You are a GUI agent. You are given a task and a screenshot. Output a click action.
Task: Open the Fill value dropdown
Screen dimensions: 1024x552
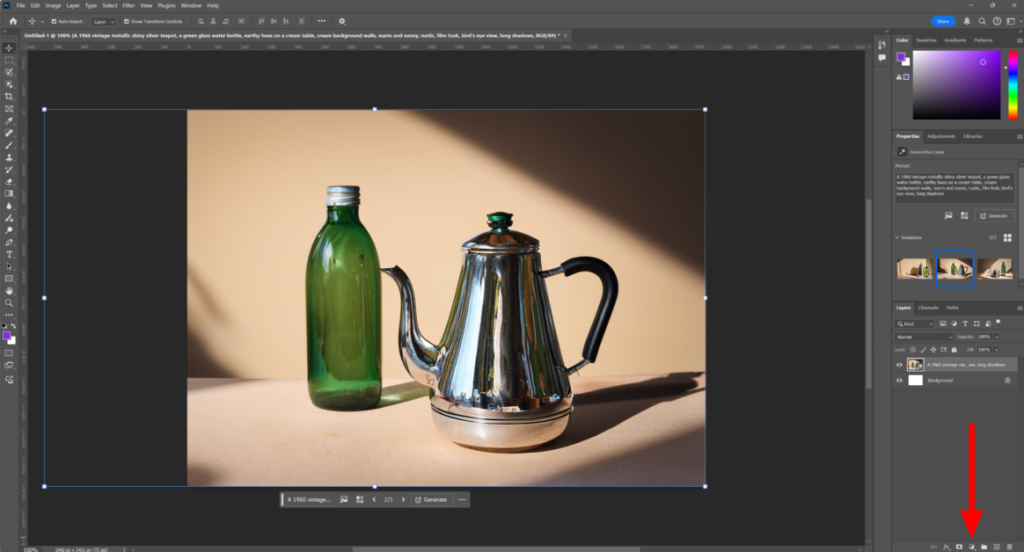(x=997, y=349)
